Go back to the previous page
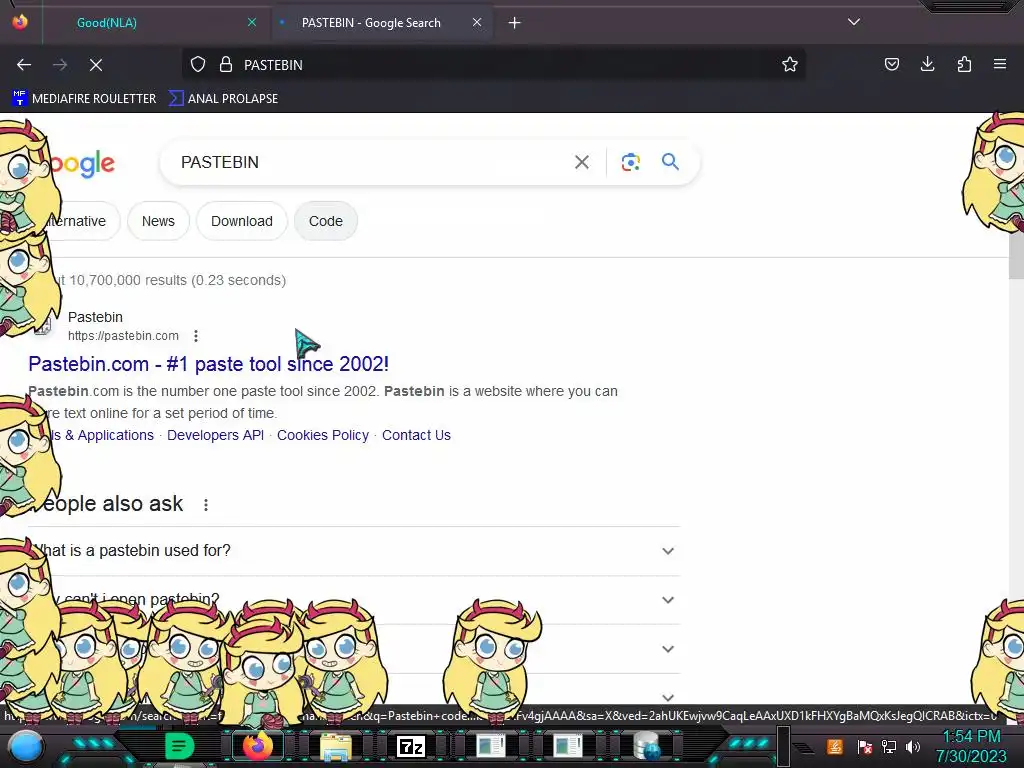Viewport: 1024px width, 768px height. tap(24, 65)
